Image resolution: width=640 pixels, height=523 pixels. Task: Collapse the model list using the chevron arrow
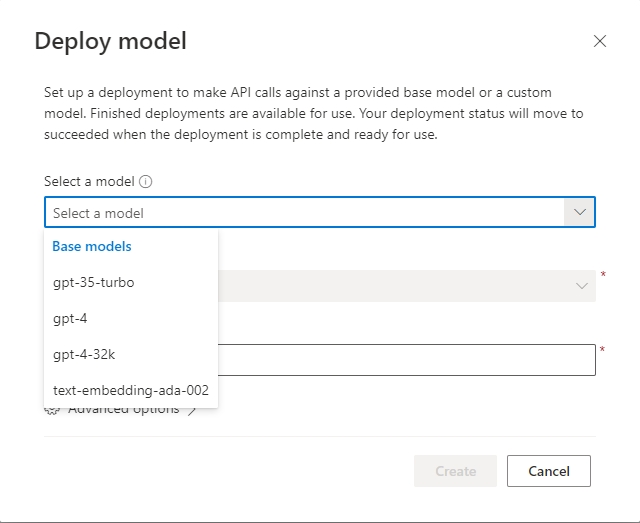(580, 213)
